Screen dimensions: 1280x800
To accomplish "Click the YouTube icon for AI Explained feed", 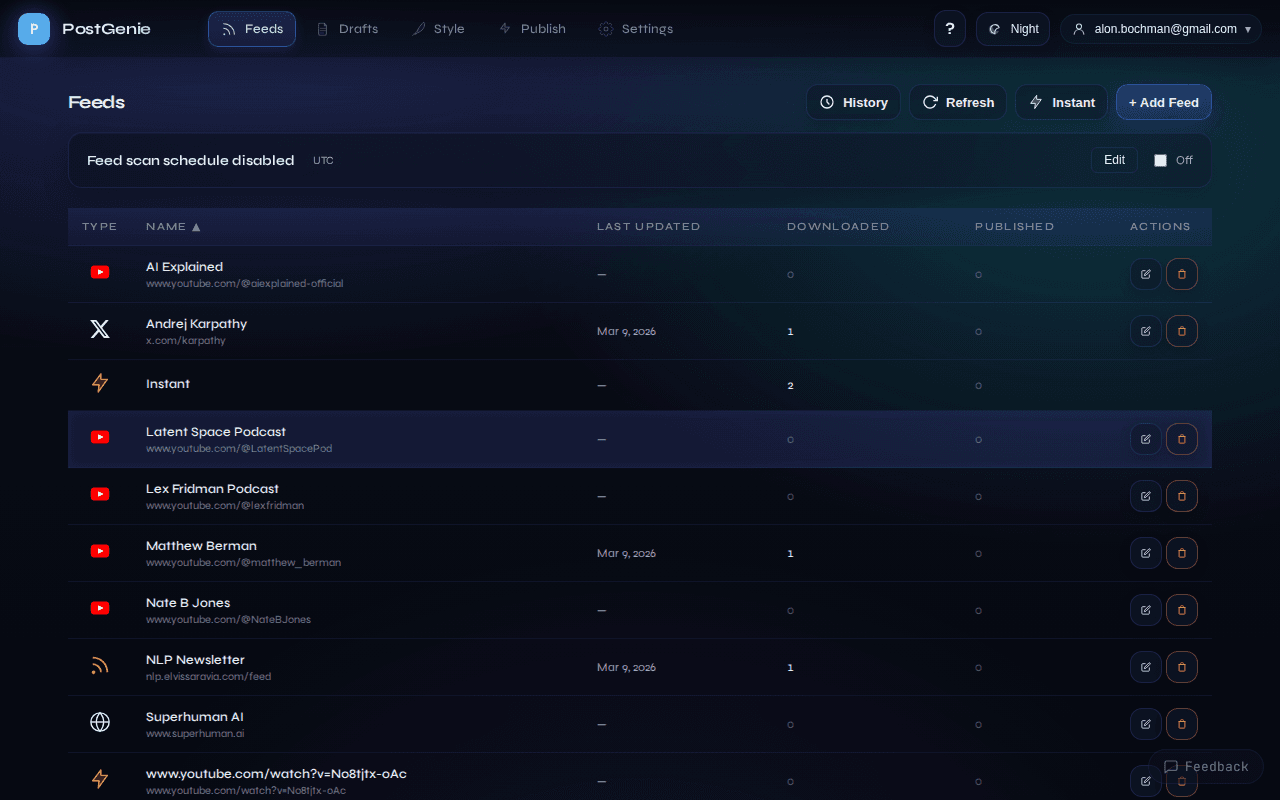I will coord(99,271).
